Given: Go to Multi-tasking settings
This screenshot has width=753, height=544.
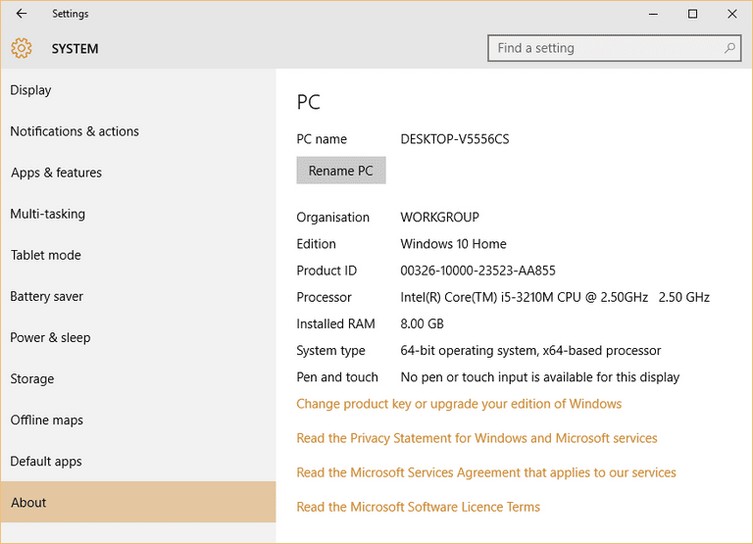Looking at the screenshot, I should tap(138, 214).
